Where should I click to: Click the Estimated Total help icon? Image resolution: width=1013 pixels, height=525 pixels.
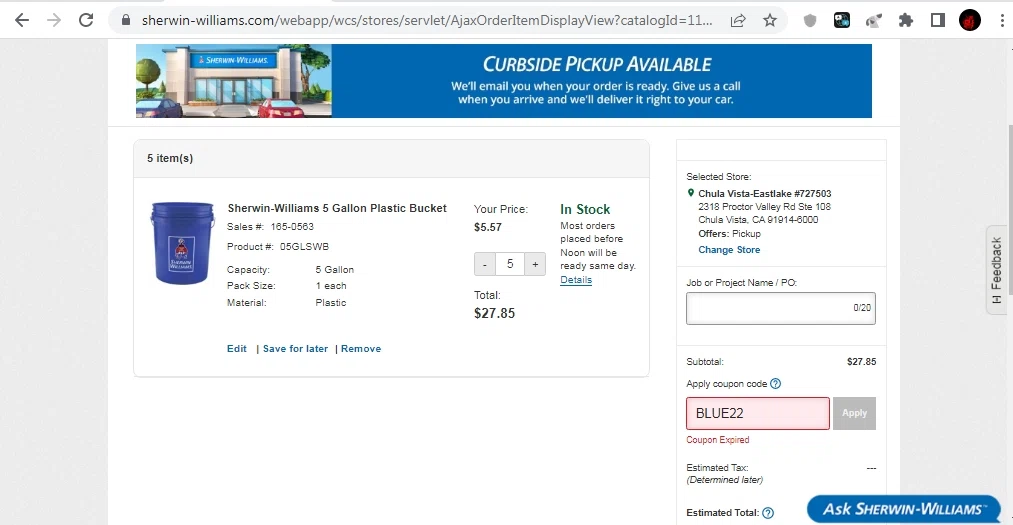(768, 513)
